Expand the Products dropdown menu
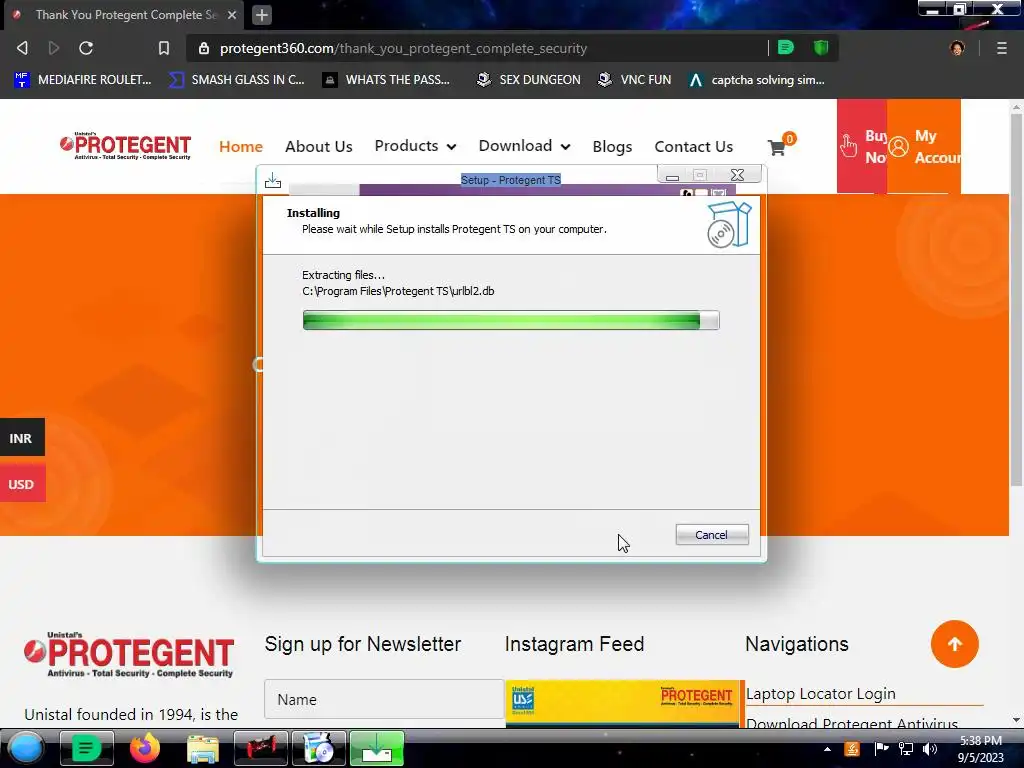1024x768 pixels. [415, 146]
